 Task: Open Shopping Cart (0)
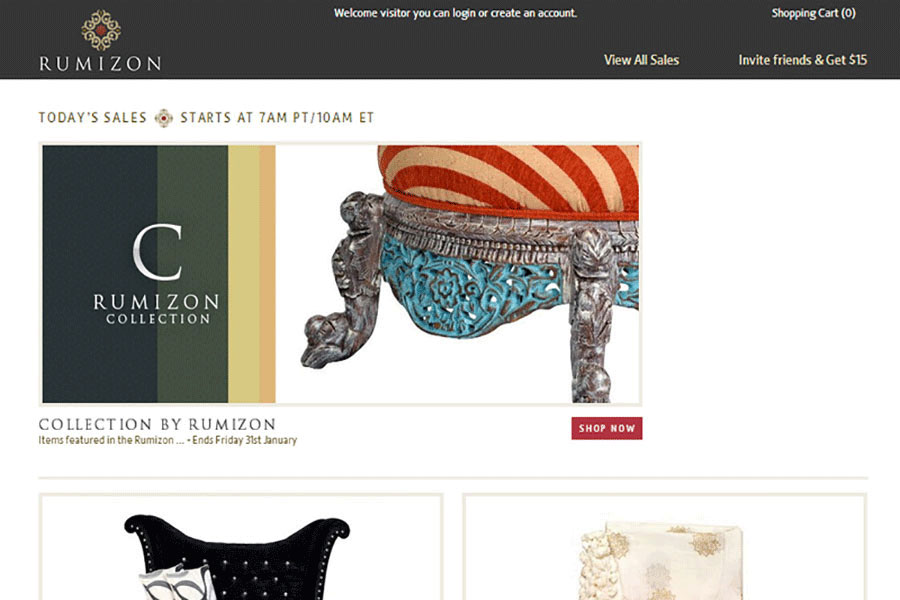pos(813,13)
